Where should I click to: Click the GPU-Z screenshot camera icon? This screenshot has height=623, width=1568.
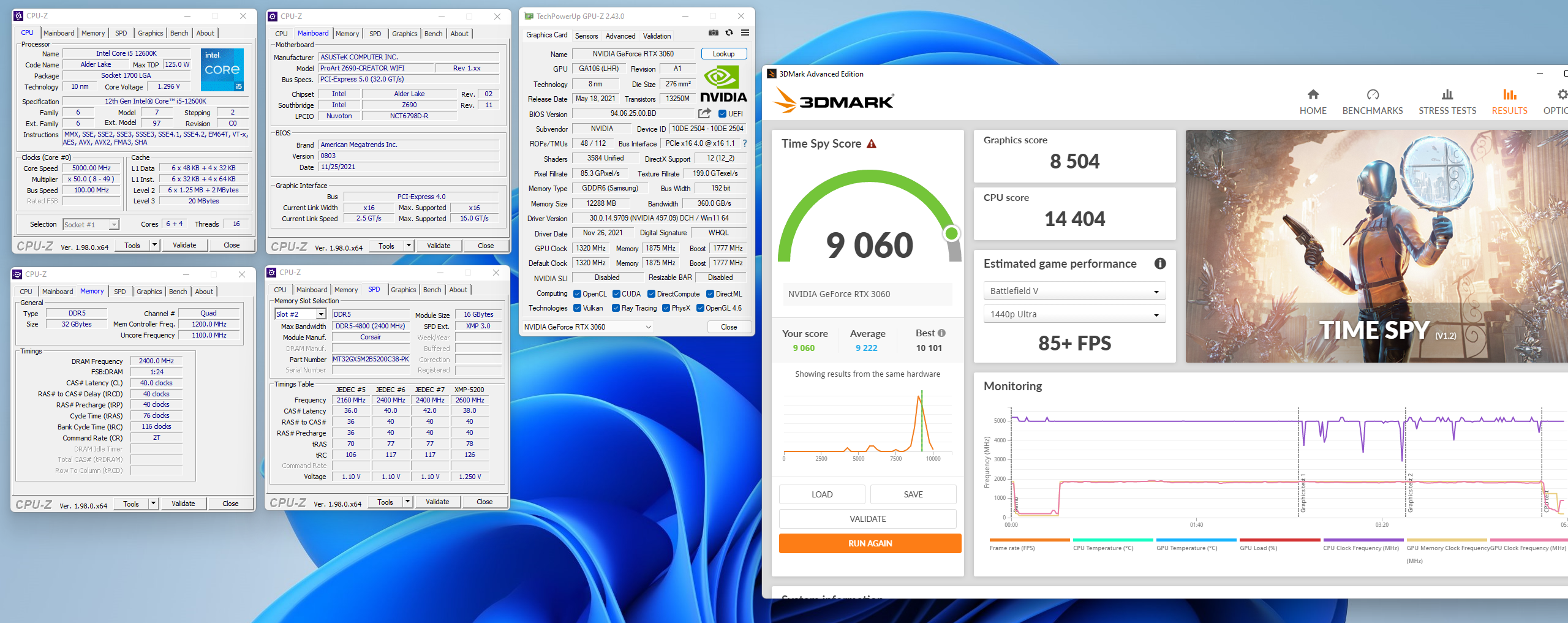pos(714,33)
